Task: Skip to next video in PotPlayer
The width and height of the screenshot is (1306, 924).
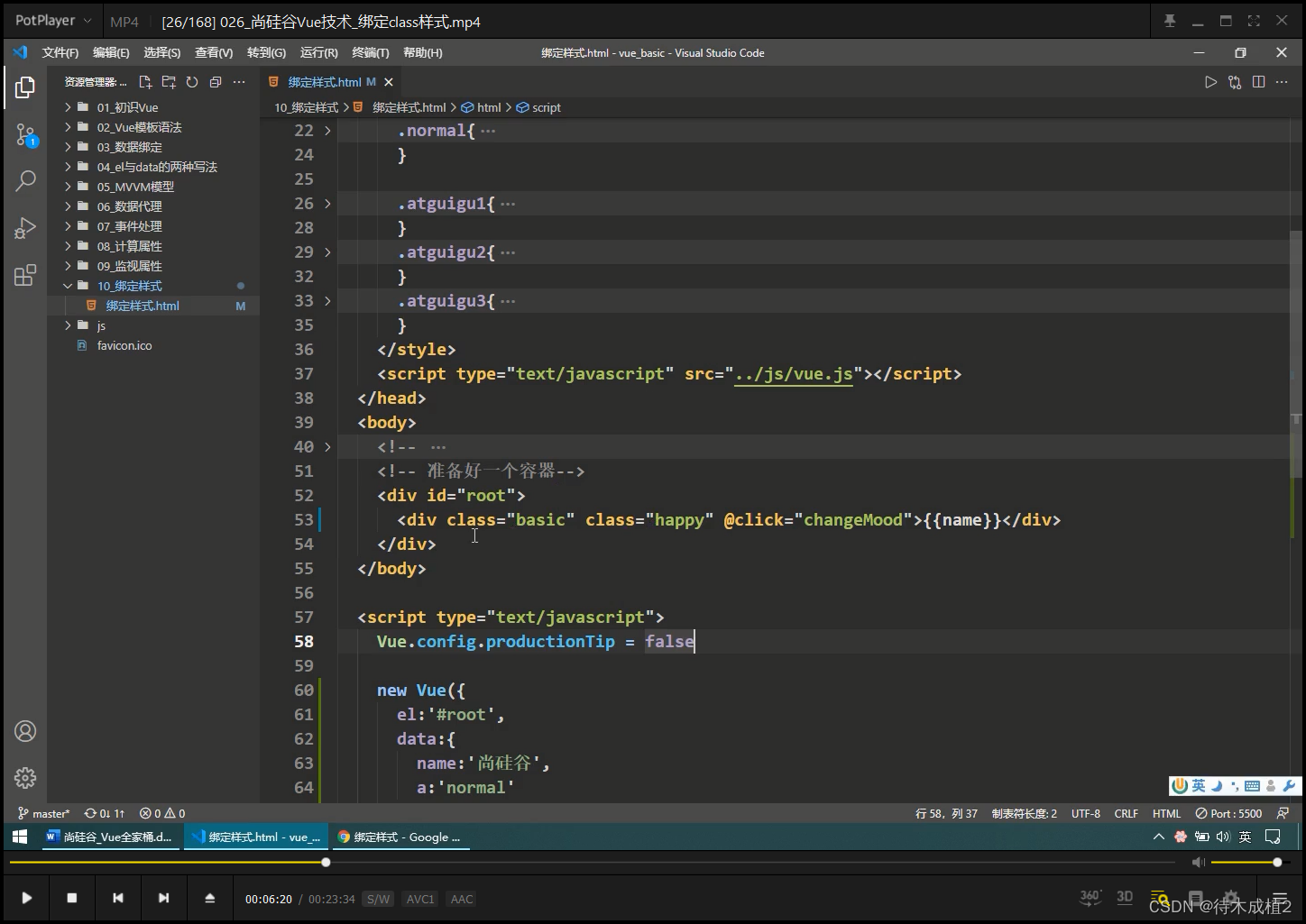Action: (x=163, y=898)
